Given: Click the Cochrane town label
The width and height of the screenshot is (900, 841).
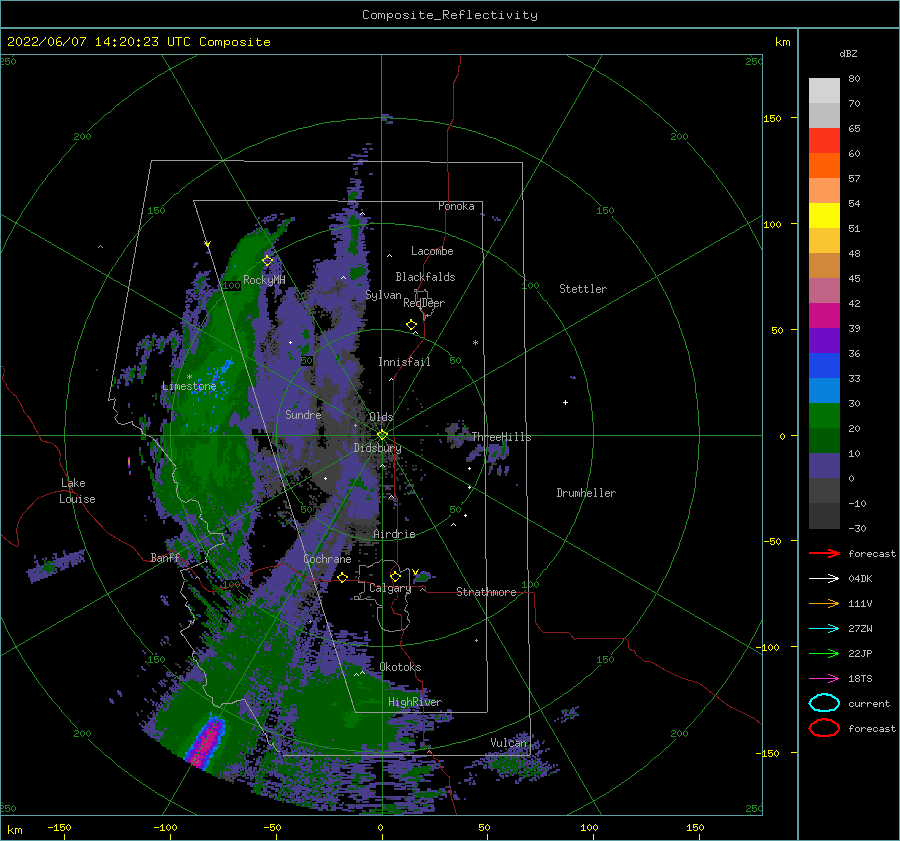Looking at the screenshot, I should pos(327,559).
